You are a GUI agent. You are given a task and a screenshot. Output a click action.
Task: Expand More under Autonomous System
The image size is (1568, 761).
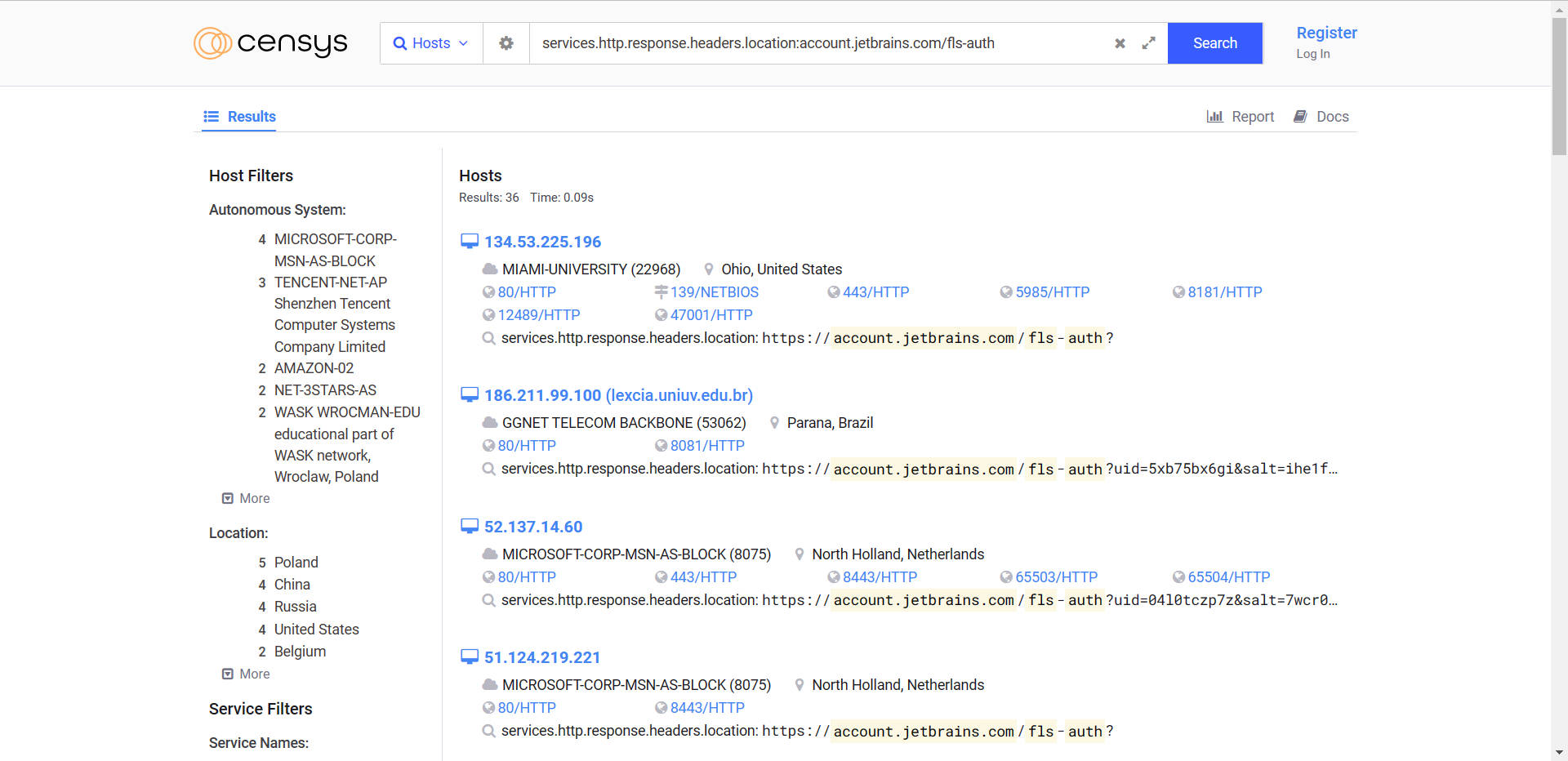coord(246,498)
